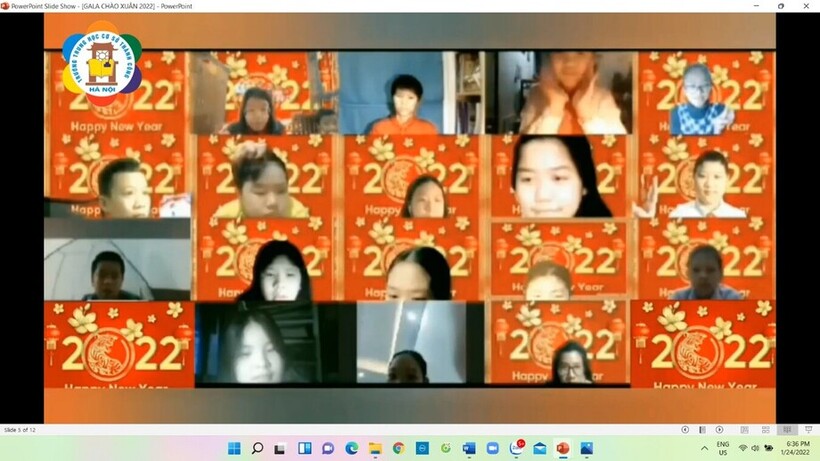The height and width of the screenshot is (461, 820).
Task: Open Microsoft Edge from taskbar
Action: 351,448
